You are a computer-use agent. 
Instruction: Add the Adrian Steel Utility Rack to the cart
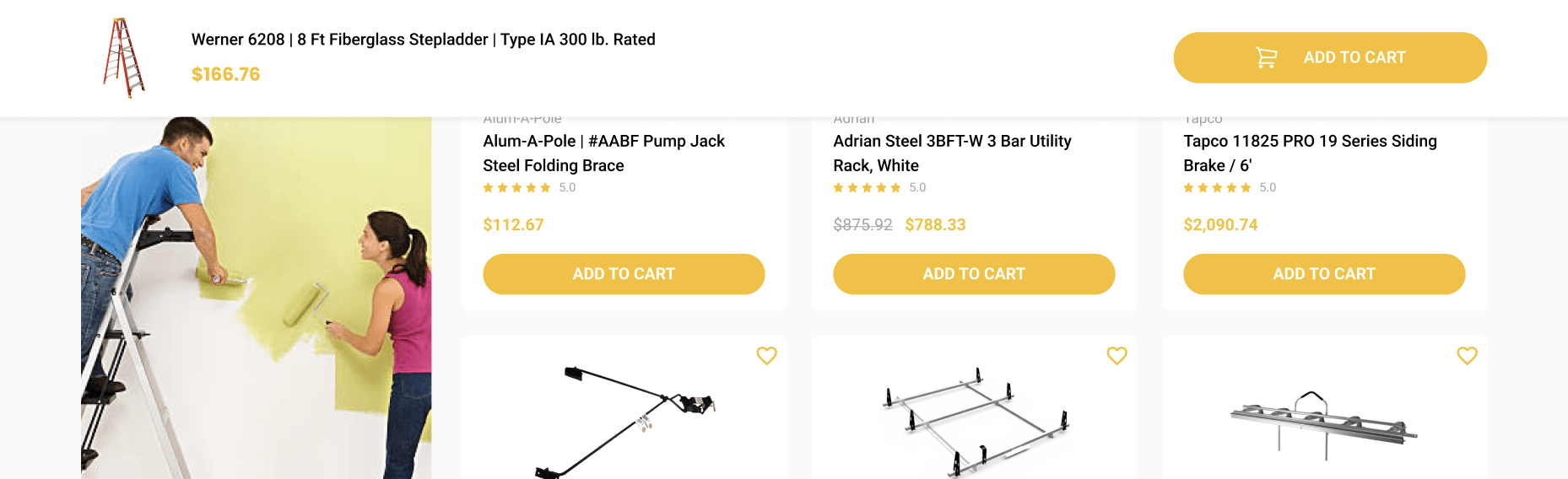click(x=974, y=274)
